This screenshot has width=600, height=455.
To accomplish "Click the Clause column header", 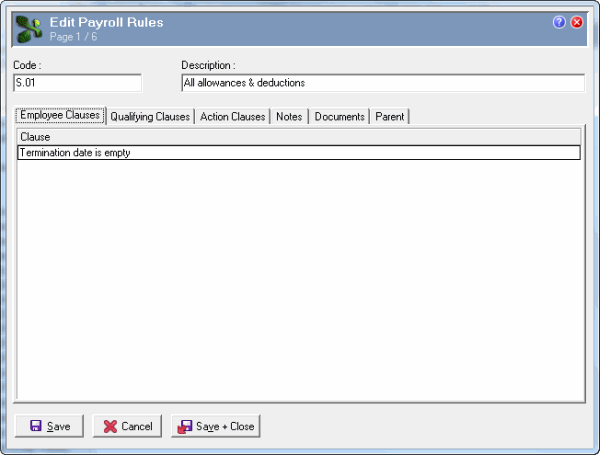I will pos(298,137).
